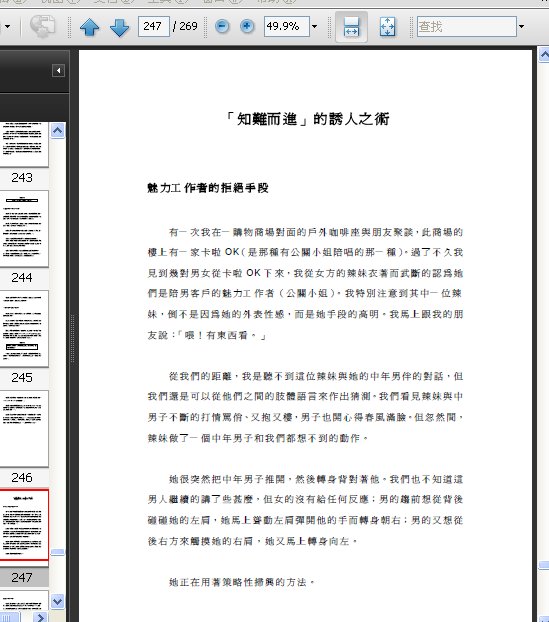Select the fit one full page icon

coord(387,27)
